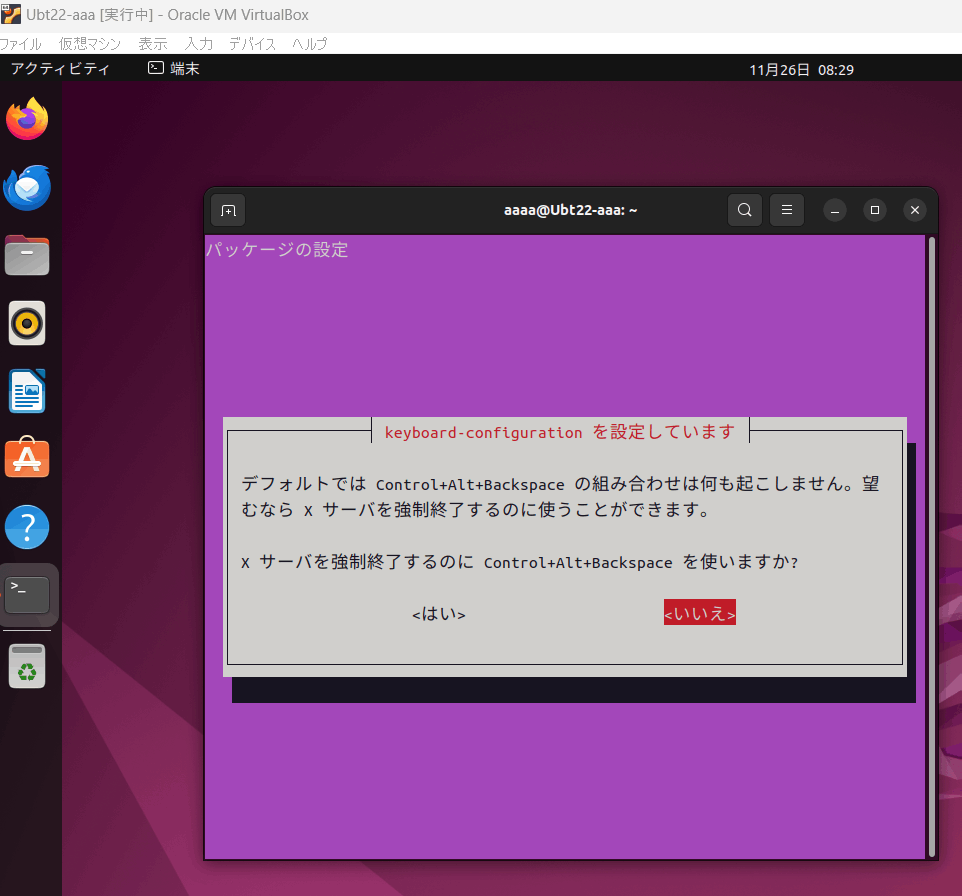Open the Files manager dock icon
Viewport: 962px width, 896px height.
click(27, 255)
